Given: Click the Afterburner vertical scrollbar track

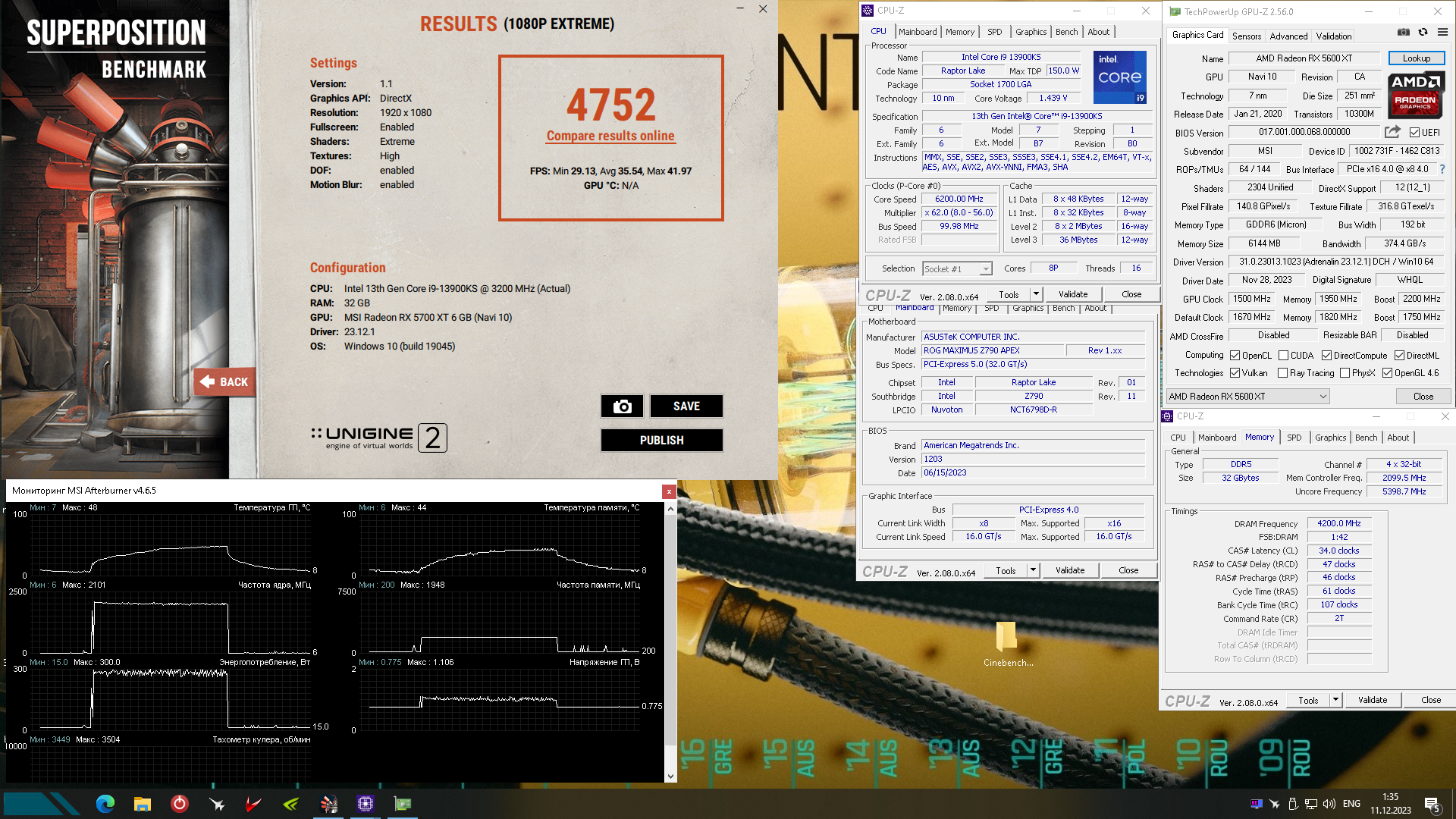Looking at the screenshot, I should (x=670, y=642).
